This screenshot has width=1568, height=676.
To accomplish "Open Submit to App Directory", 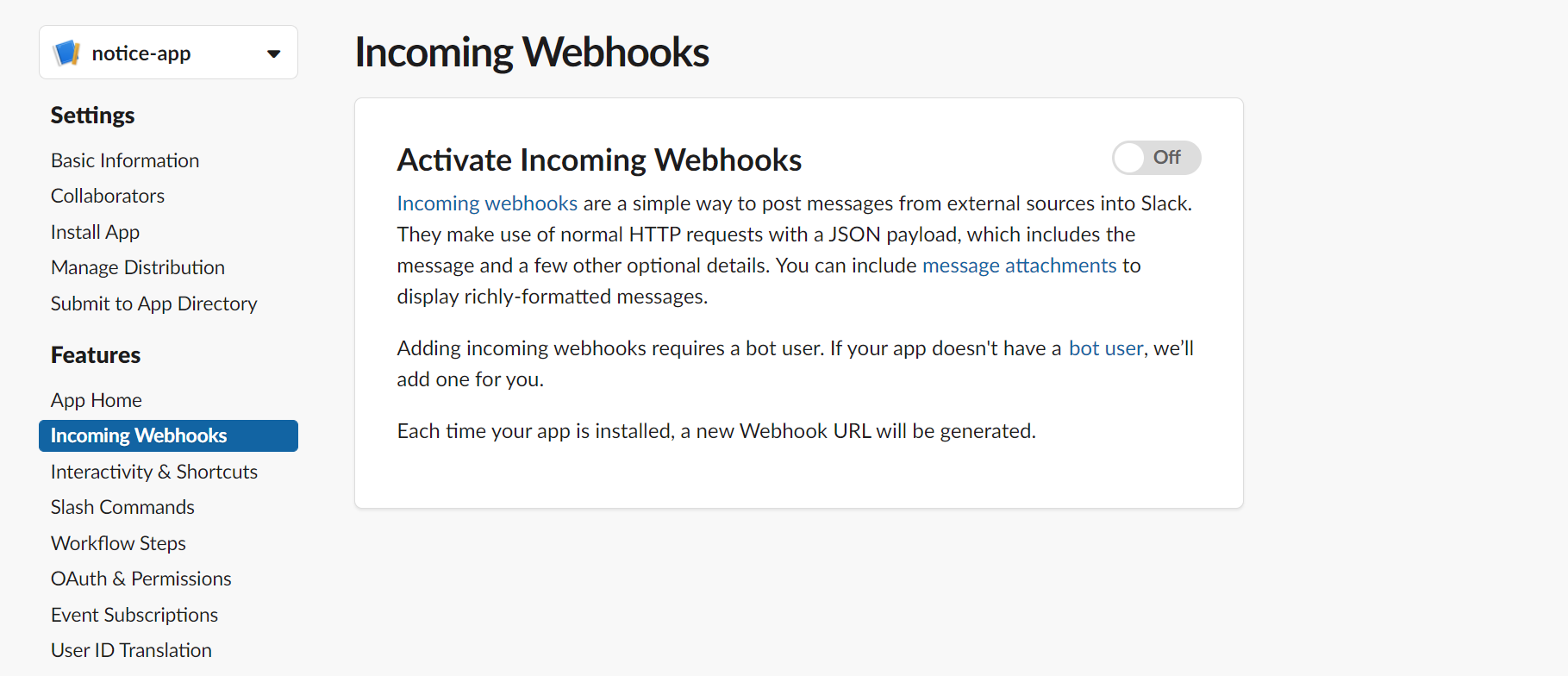I will (x=154, y=304).
